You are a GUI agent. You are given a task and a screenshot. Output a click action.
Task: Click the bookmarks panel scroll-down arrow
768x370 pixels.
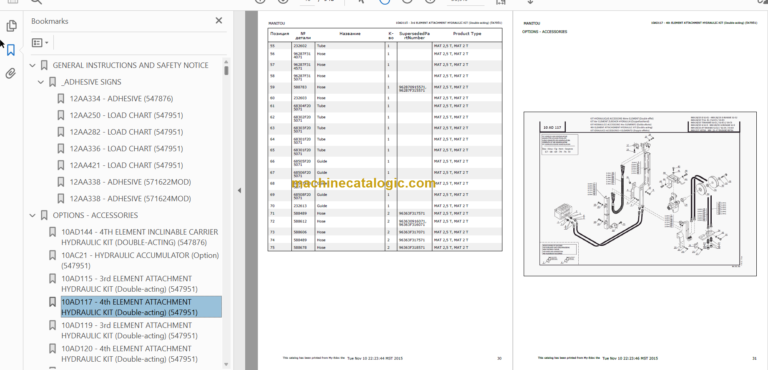pos(226,364)
